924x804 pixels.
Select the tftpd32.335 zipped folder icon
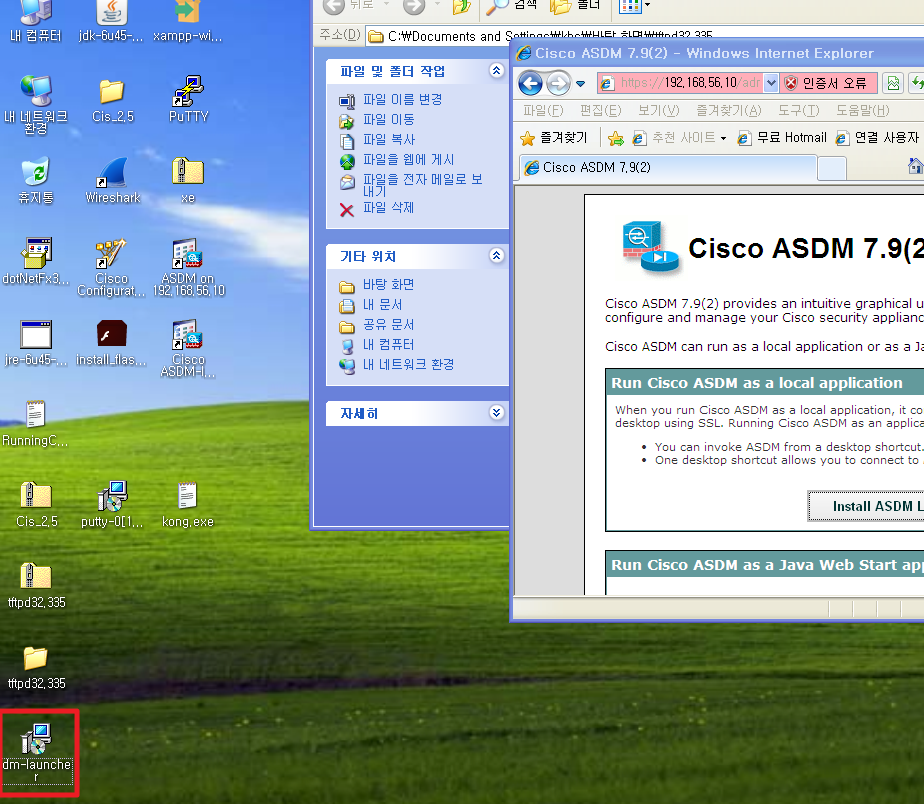point(36,585)
